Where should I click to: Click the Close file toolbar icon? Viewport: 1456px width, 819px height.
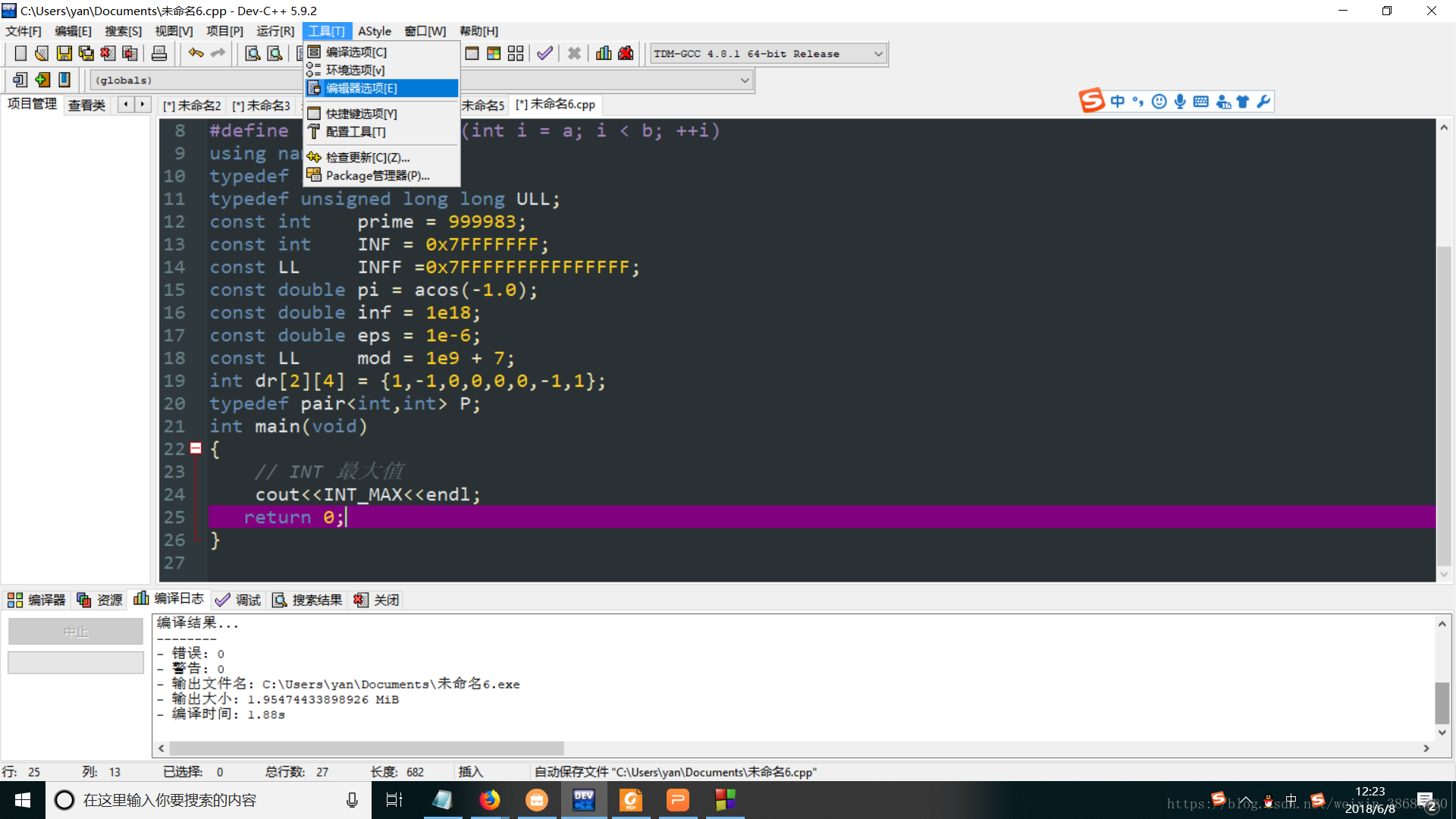pos(108,53)
